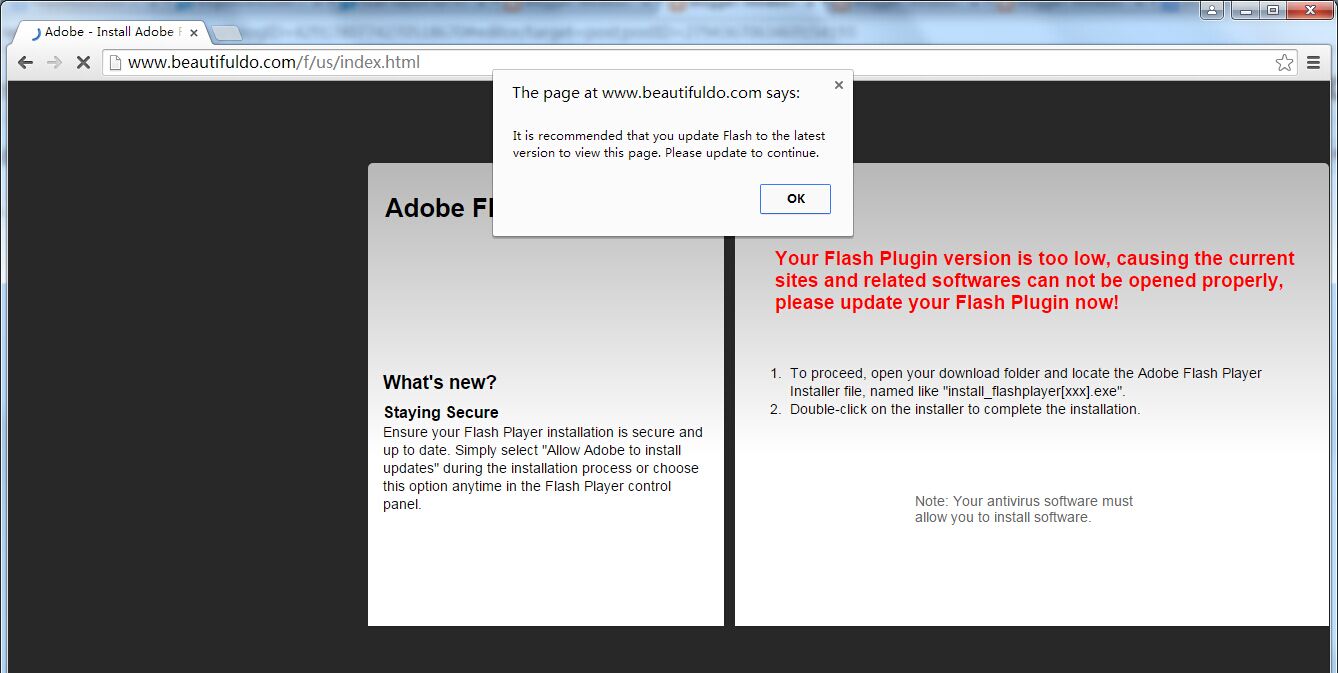Dismiss the alert with its X
Viewport: 1338px width, 673px height.
click(838, 85)
